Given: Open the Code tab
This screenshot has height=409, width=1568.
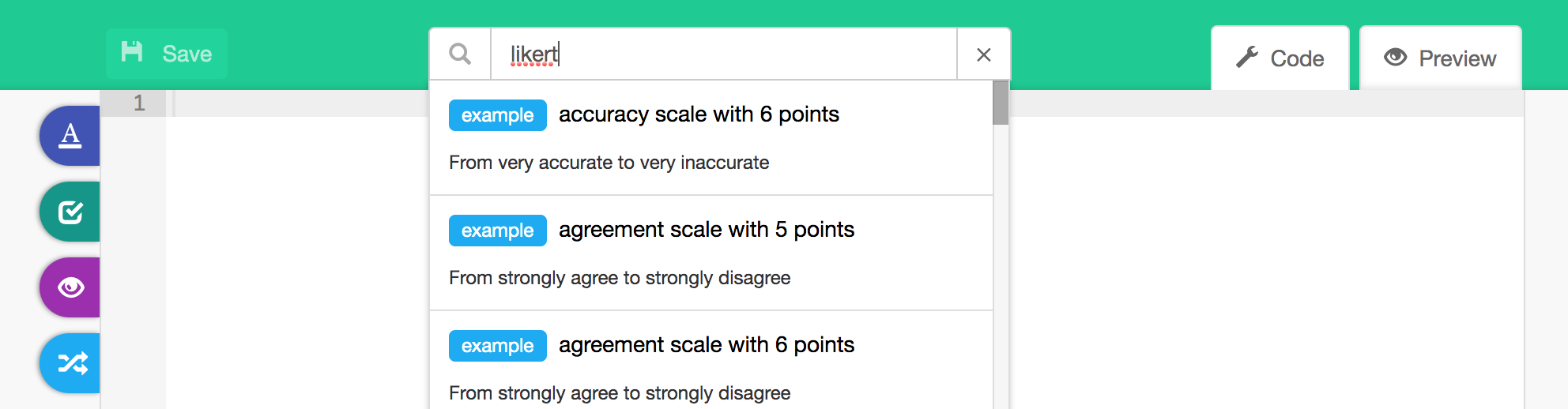Looking at the screenshot, I should click(1280, 58).
